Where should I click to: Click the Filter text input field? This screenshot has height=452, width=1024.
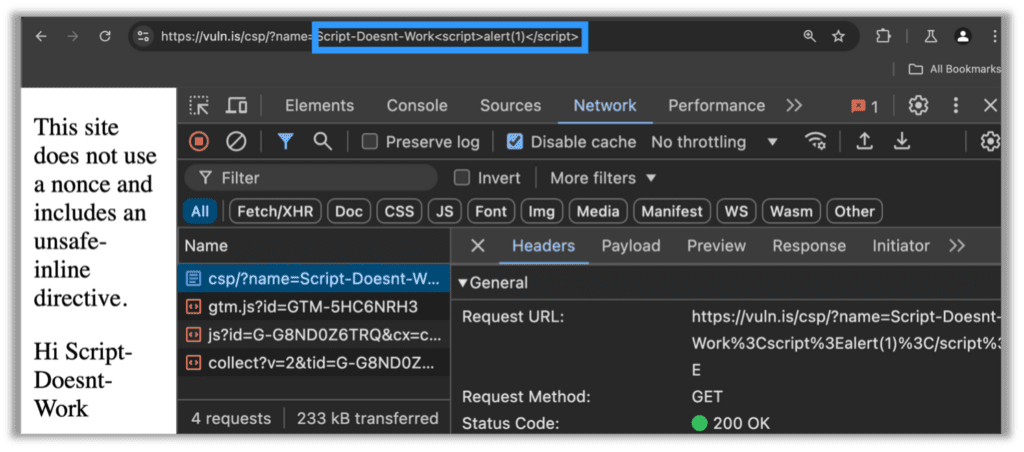(x=320, y=178)
